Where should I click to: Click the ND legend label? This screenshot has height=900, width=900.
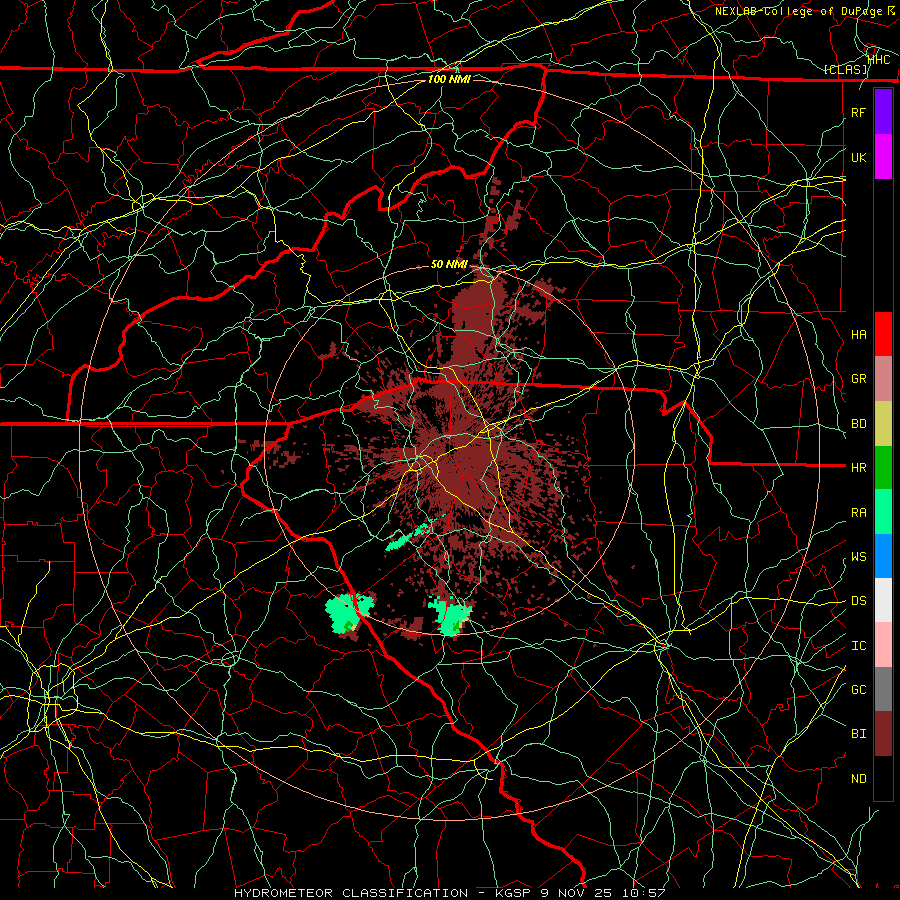(859, 779)
